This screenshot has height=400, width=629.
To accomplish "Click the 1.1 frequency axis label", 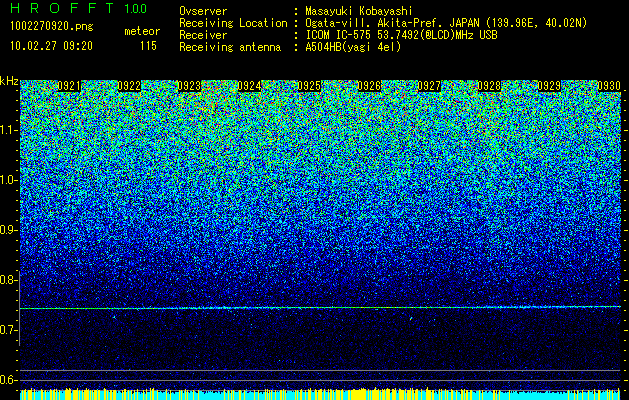I will 8,130.
